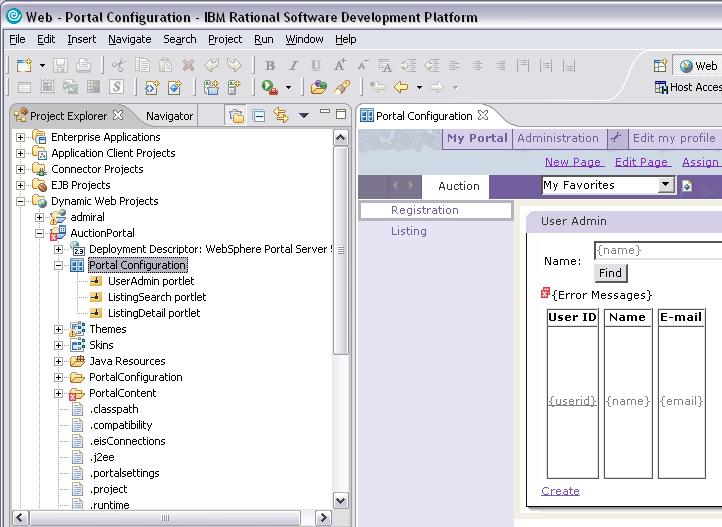Toggle align left
The image size is (722, 527).
454,66
